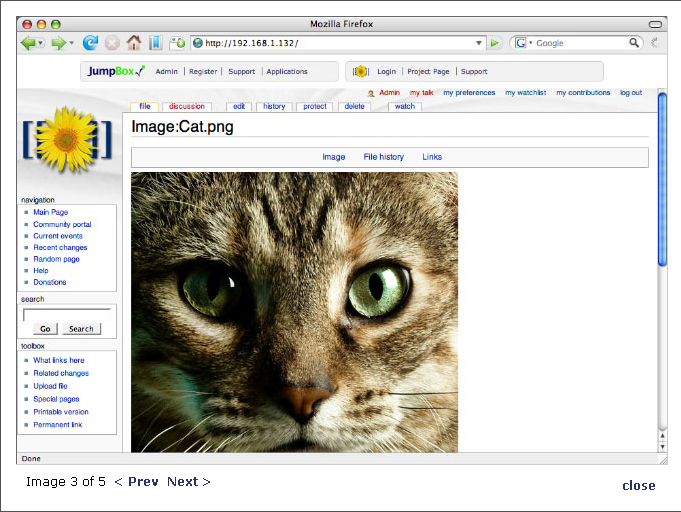The height and width of the screenshot is (512, 681).
Task: Open Current events link
Action: tap(58, 236)
